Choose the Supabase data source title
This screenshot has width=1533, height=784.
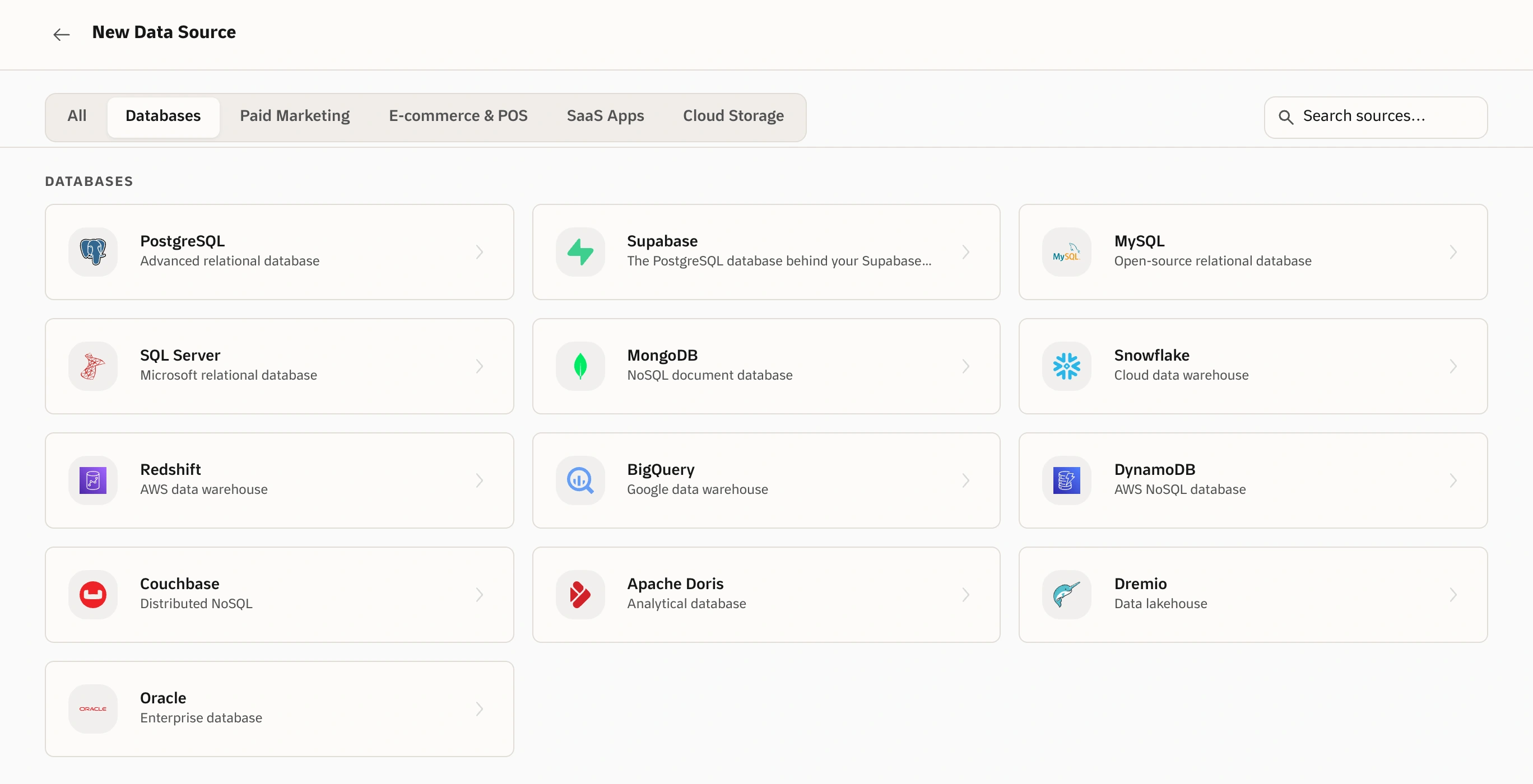coord(662,241)
